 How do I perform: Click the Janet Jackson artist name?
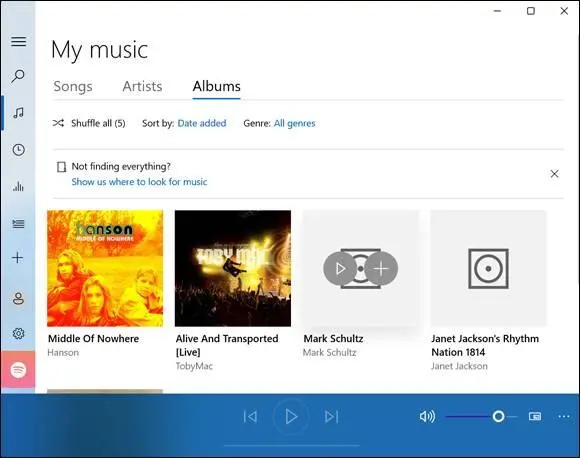tap(459, 366)
